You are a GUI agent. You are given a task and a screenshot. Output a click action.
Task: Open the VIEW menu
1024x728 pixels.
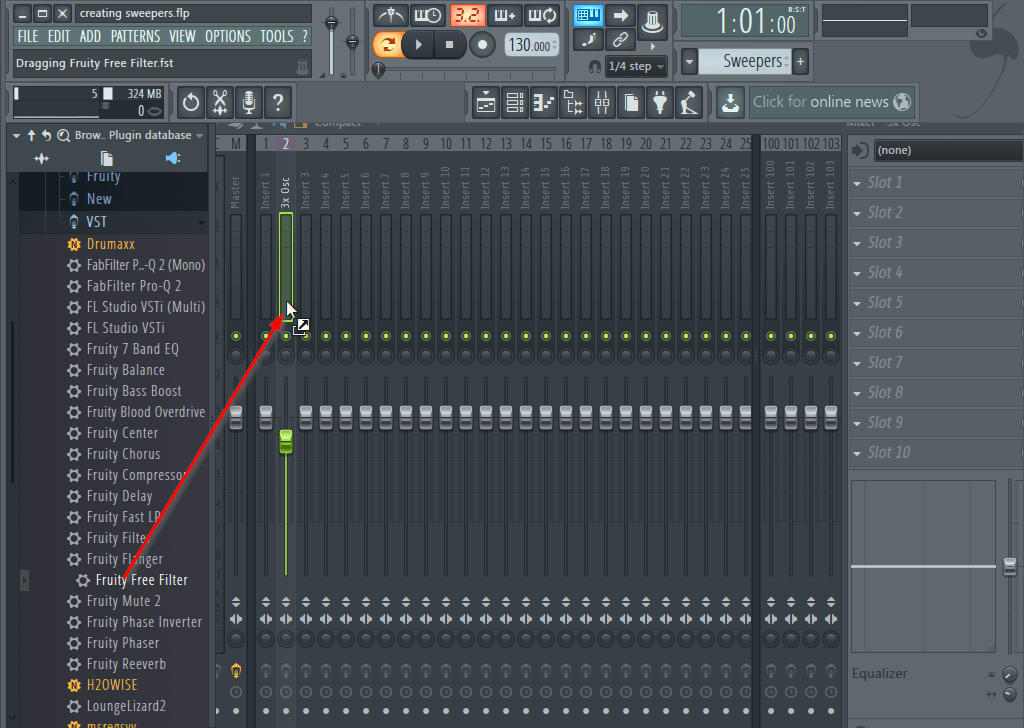click(x=182, y=37)
